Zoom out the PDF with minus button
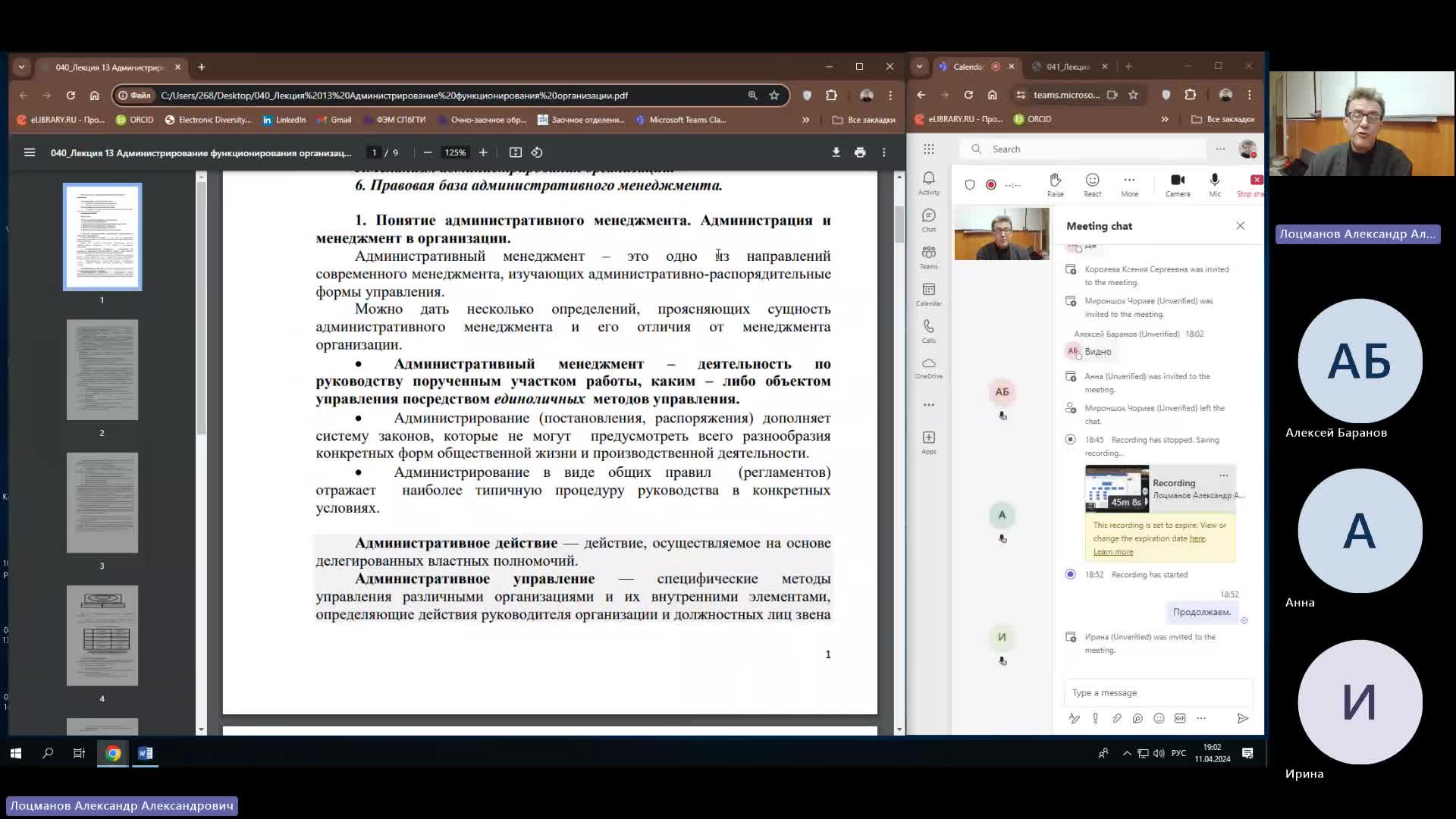 (428, 152)
